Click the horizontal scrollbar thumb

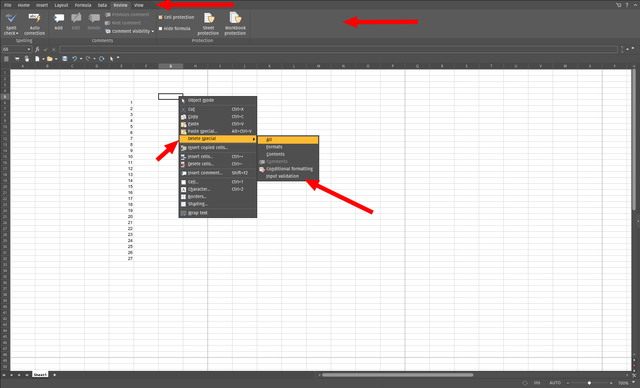(398, 375)
